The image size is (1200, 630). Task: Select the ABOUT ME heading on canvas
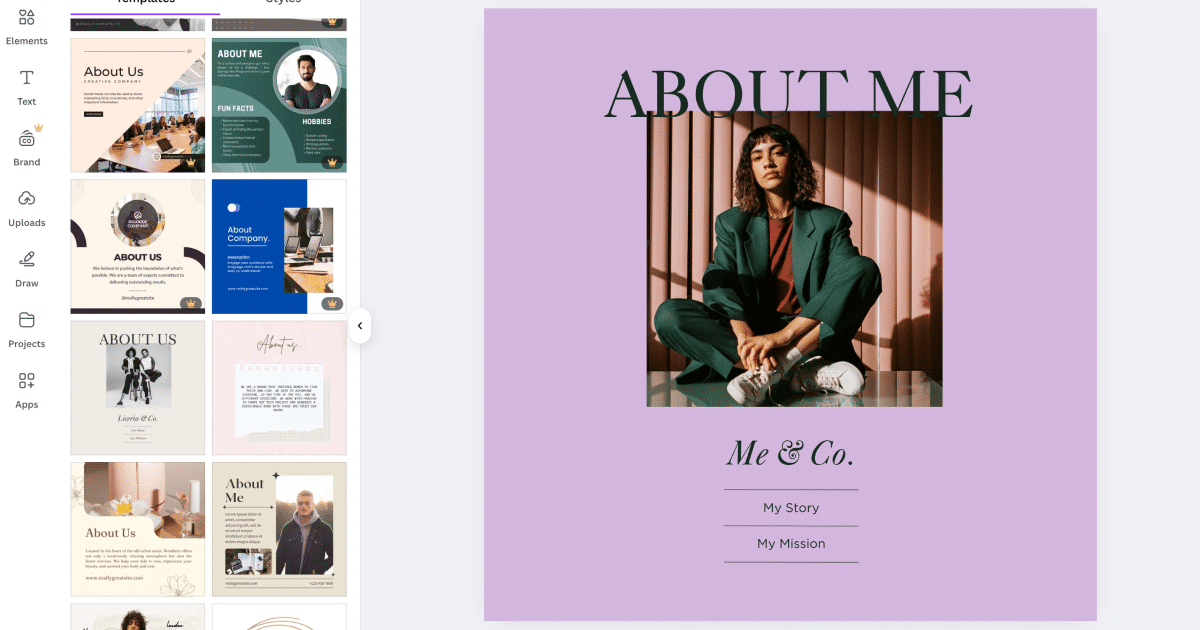(x=789, y=95)
